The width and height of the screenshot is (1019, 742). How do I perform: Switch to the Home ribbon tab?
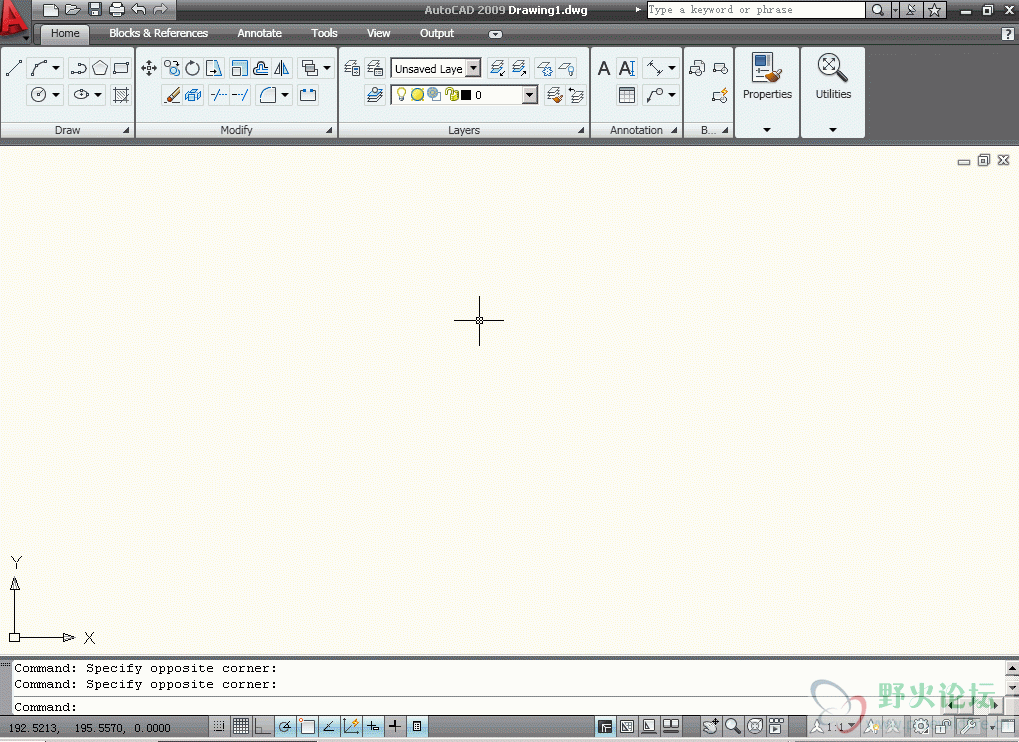click(x=65, y=33)
